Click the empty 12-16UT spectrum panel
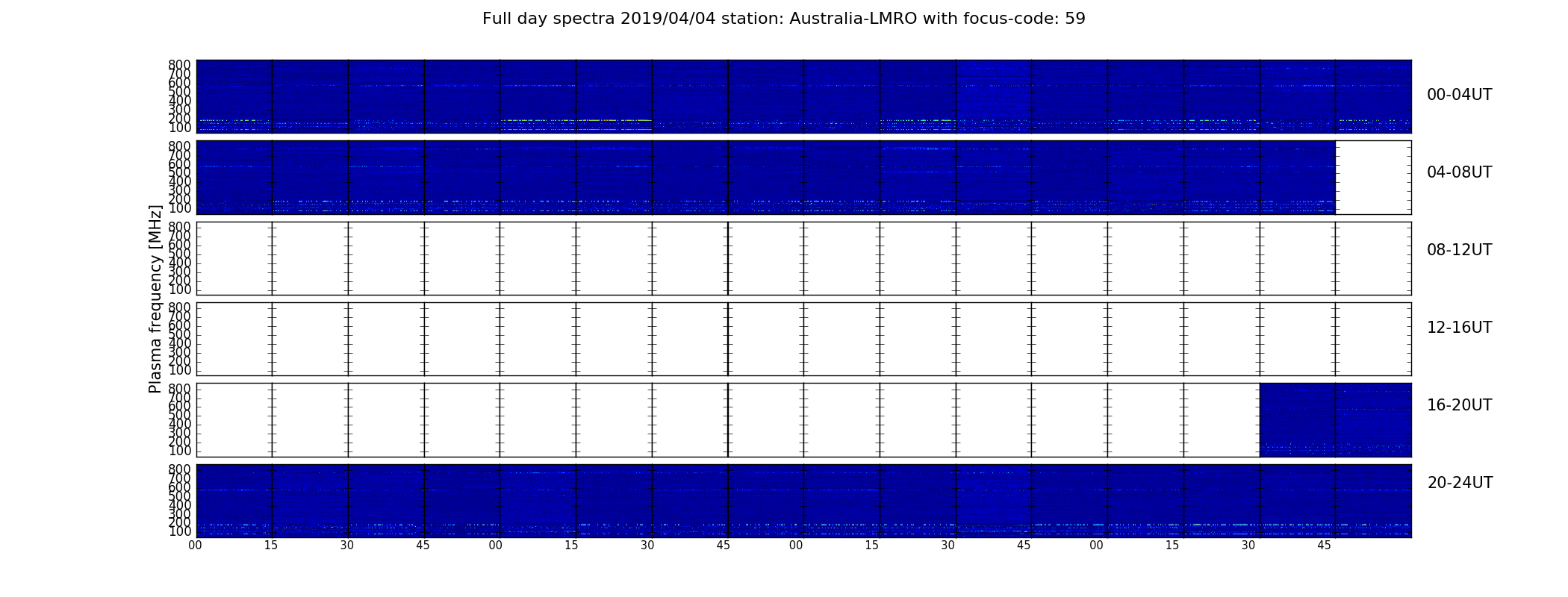1568x597 pixels. pyautogui.click(x=803, y=339)
